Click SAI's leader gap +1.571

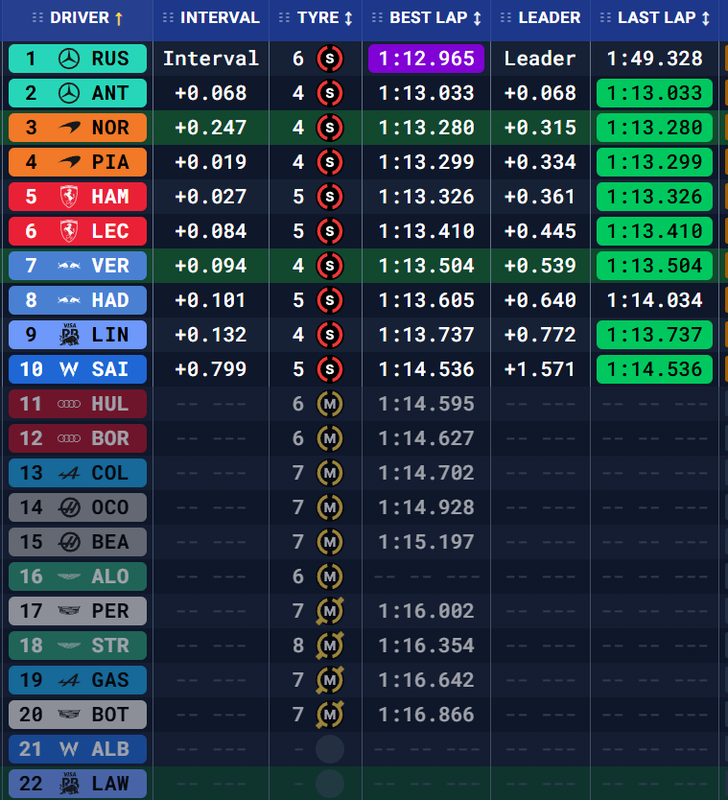click(540, 369)
